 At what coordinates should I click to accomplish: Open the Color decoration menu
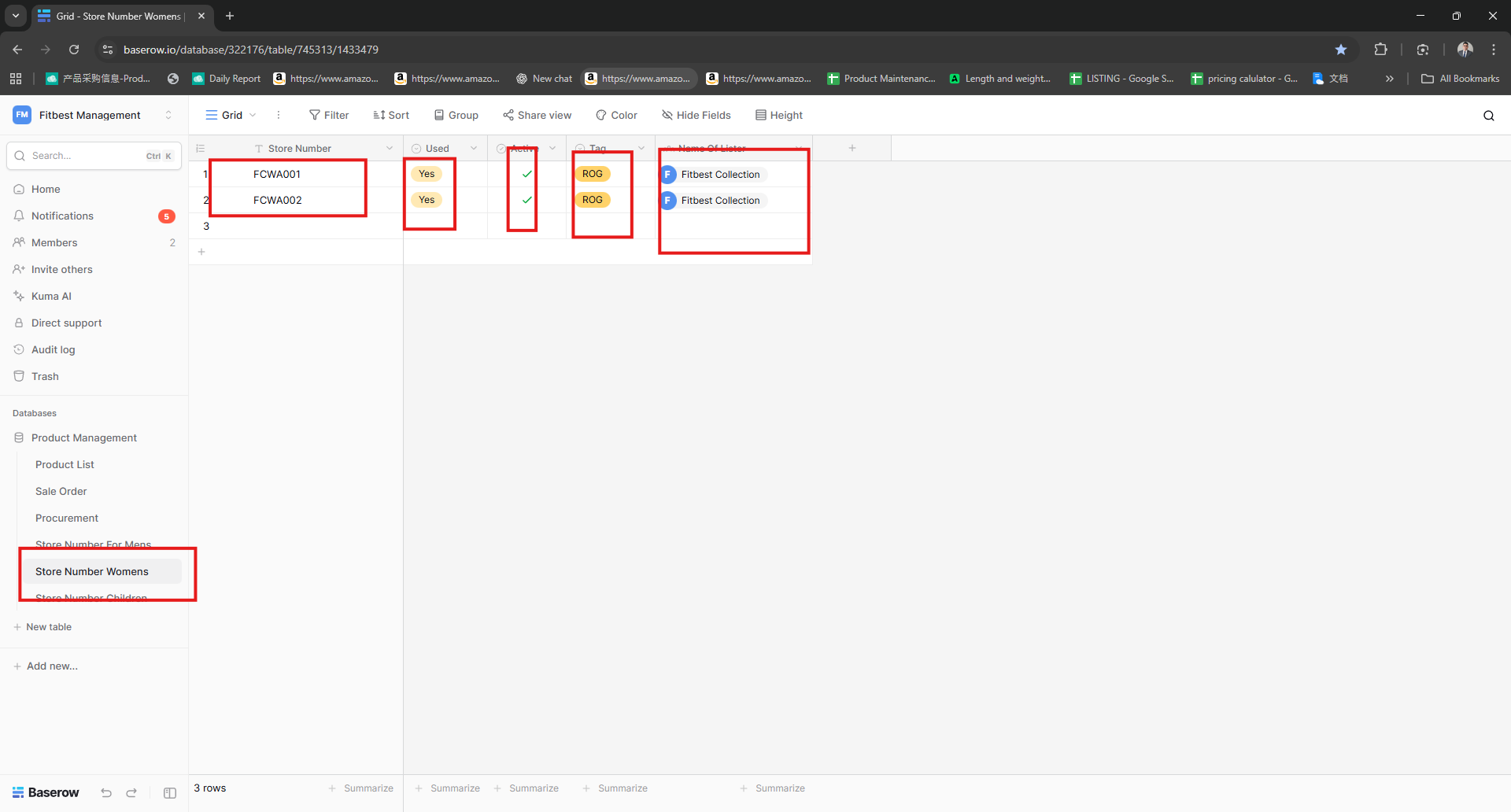(x=616, y=115)
